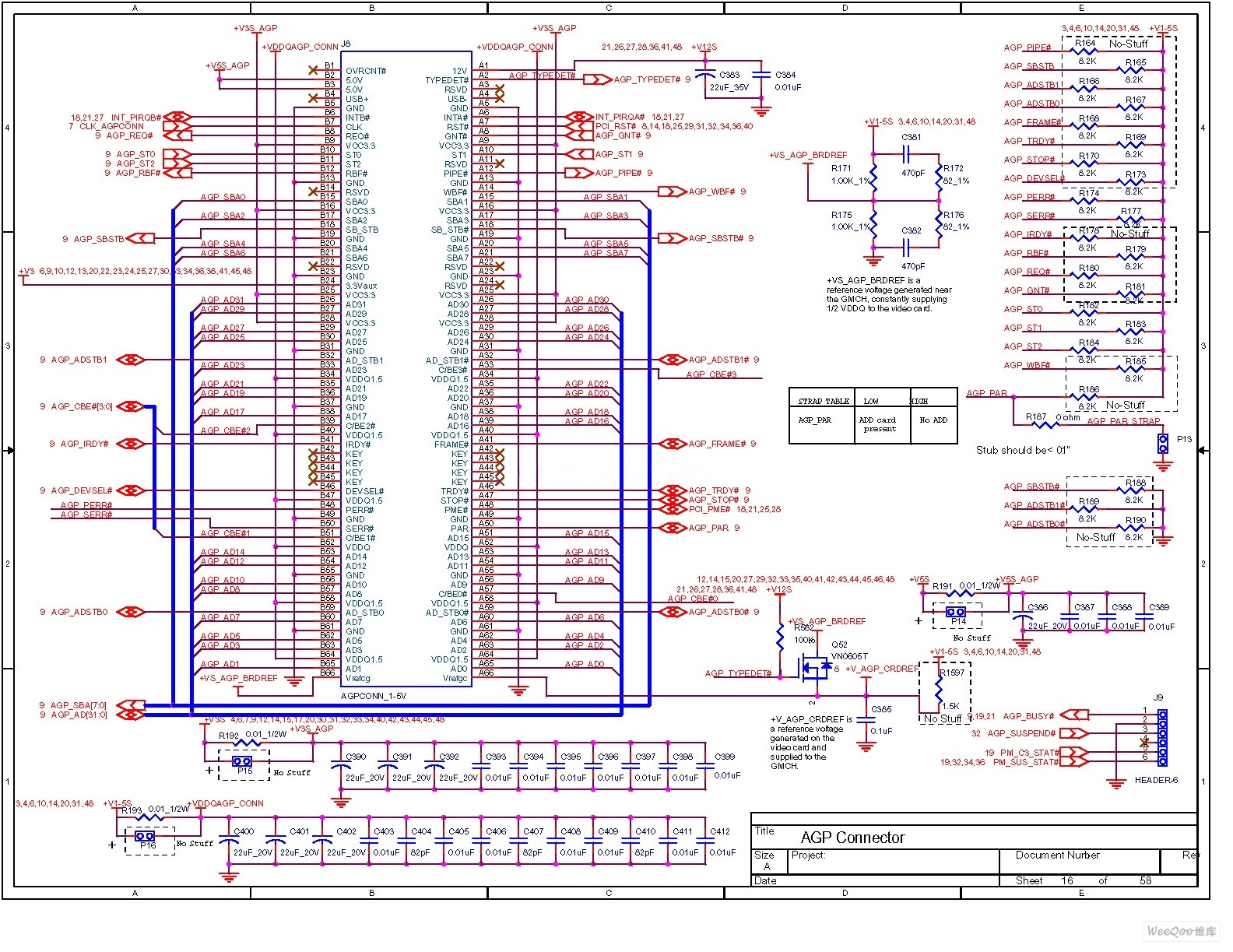Click polarized capacitor C383 22uF_35V
Screen dimensions: 1233x952
(x=705, y=75)
